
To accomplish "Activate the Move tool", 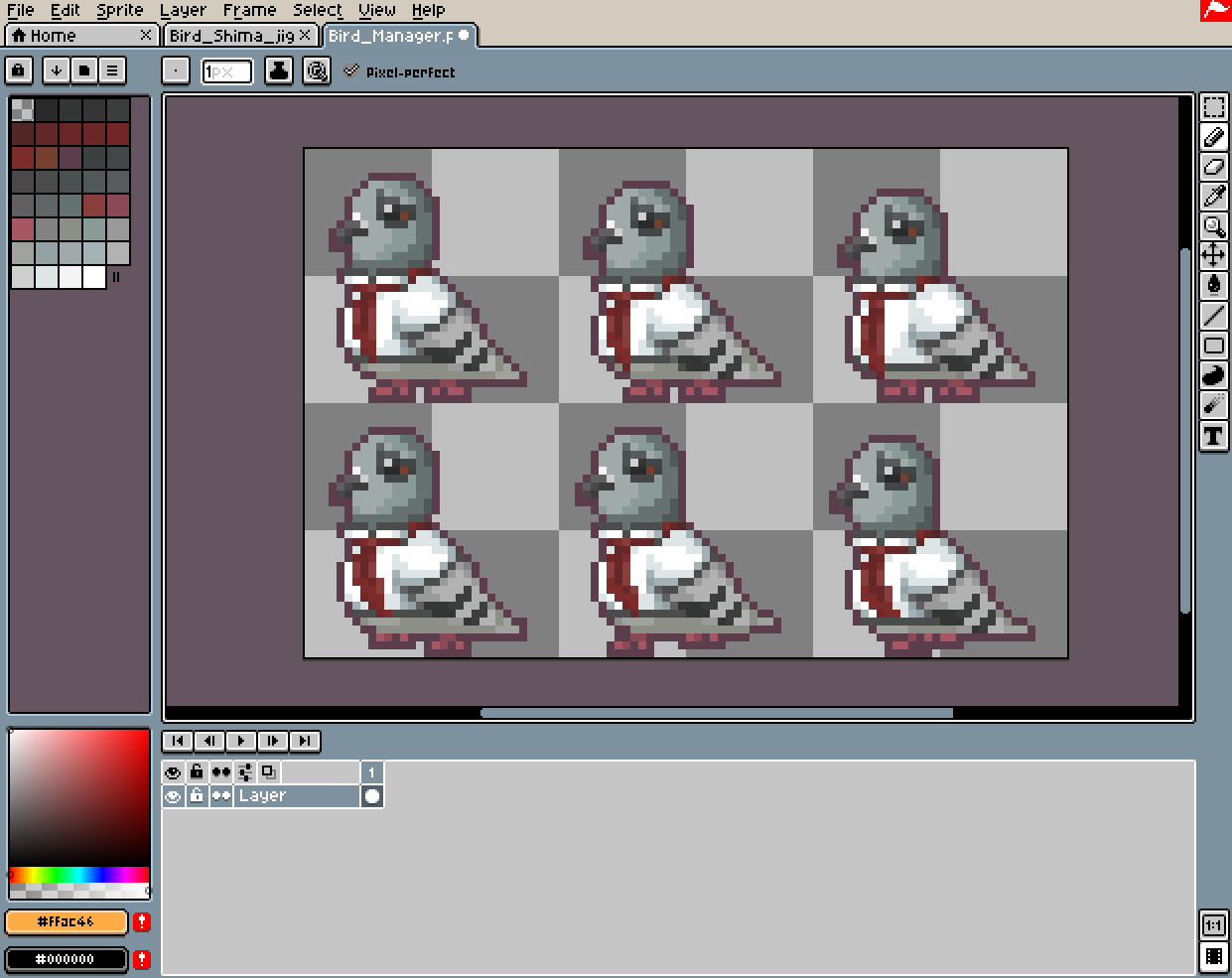I will 1213,256.
